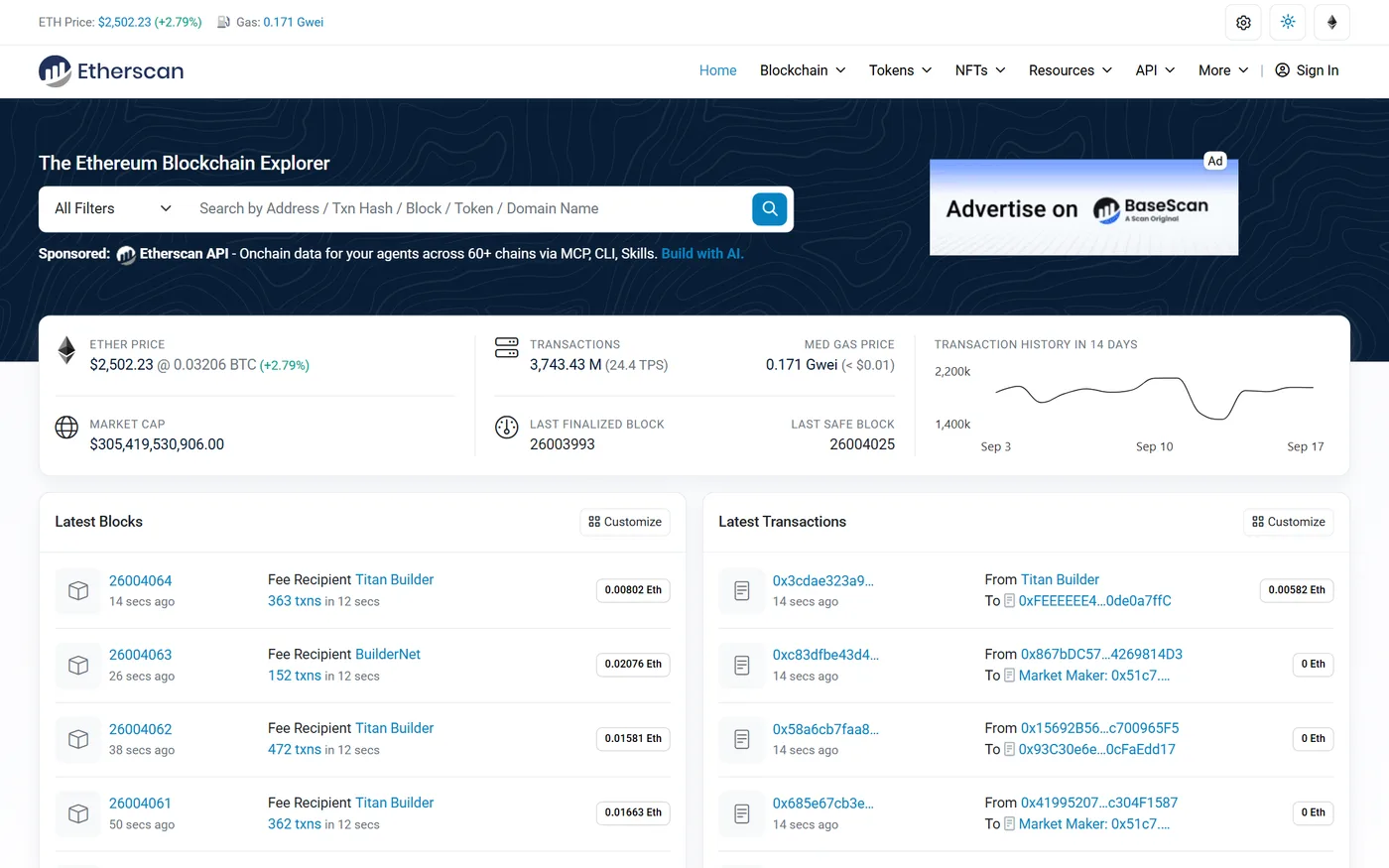Expand the Tokens menu

[900, 70]
